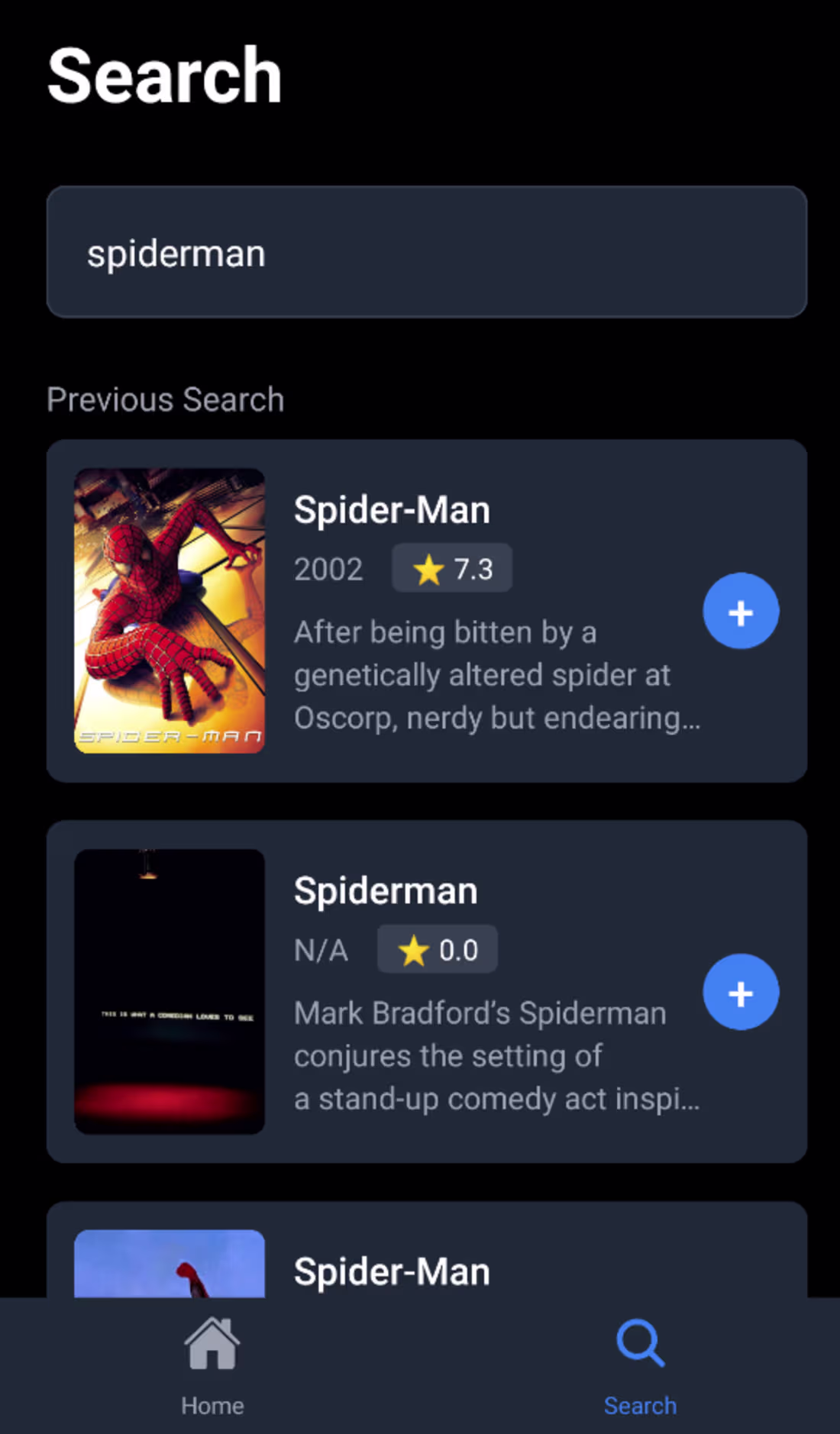This screenshot has width=840, height=1434.
Task: View the Spider-Man 2002 poster thumbnail
Action: tap(170, 611)
